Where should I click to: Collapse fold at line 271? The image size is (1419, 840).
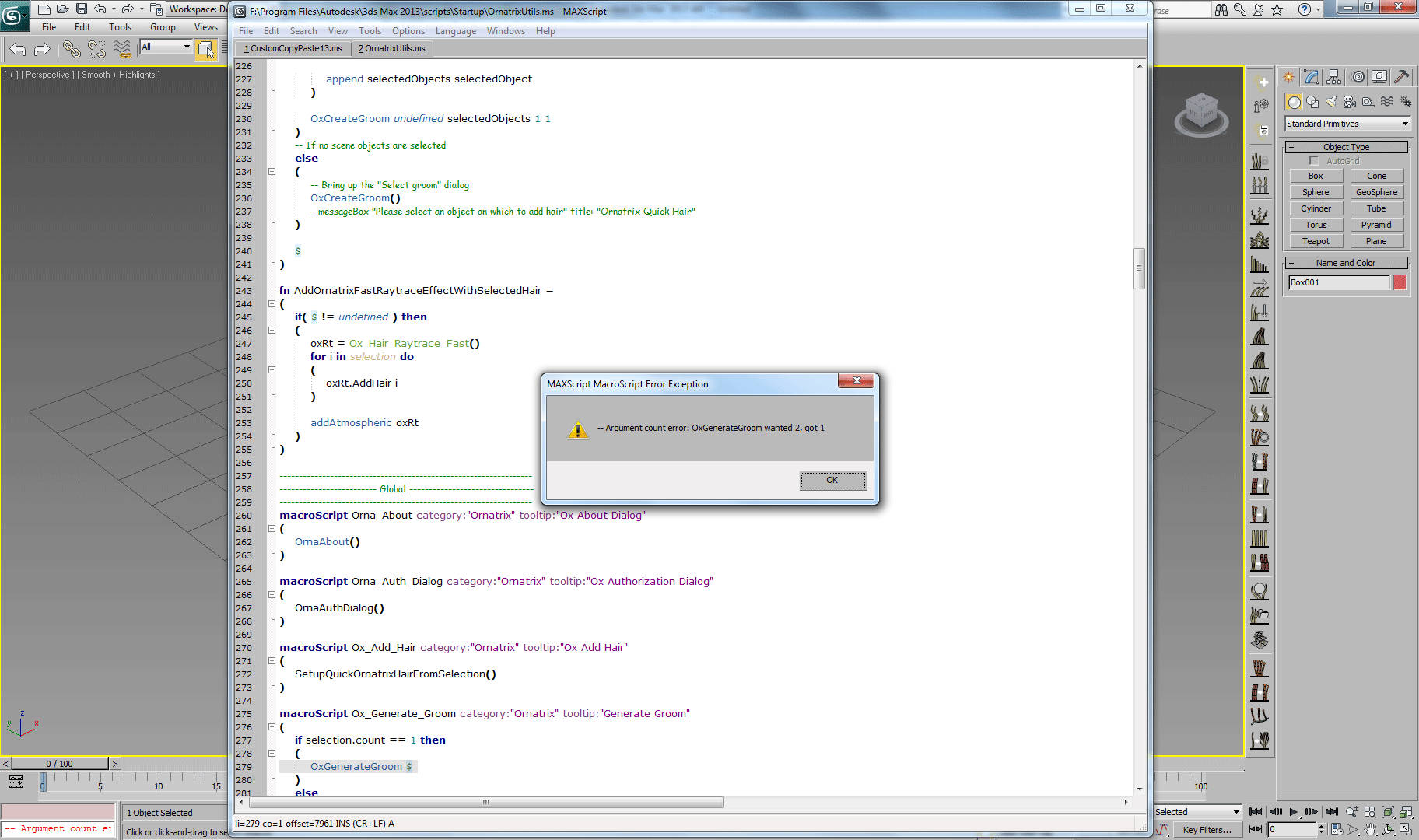click(x=272, y=661)
